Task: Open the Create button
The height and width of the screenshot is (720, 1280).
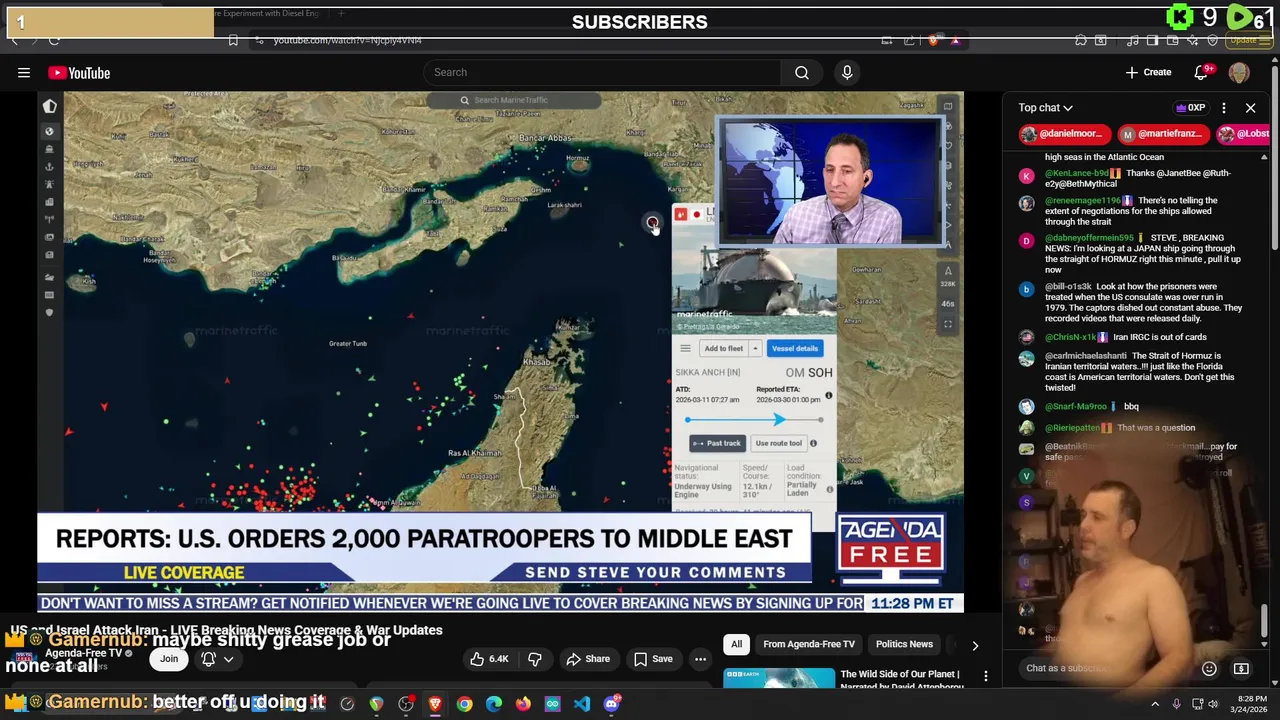Action: coord(1148,72)
